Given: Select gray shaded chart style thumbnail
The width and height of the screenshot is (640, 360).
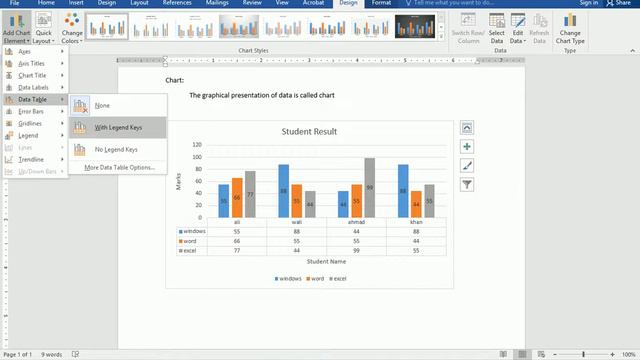Looking at the screenshot, I should click(x=239, y=27).
